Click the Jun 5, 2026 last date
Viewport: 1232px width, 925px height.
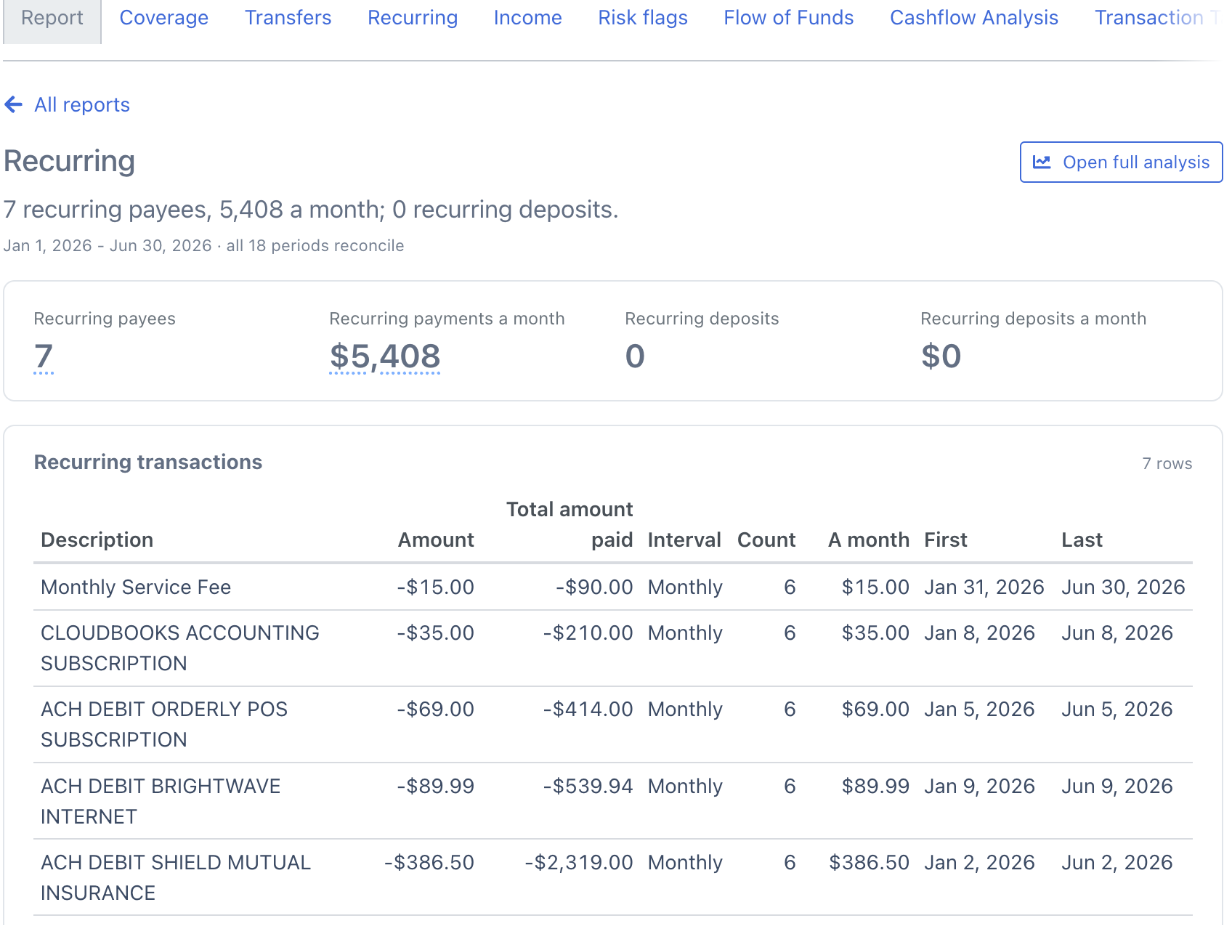(x=1117, y=709)
